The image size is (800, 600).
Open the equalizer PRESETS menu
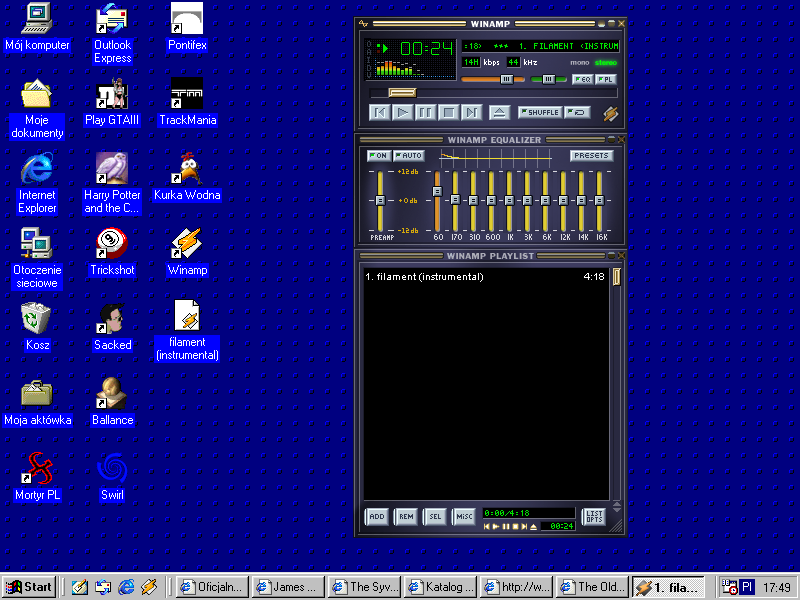point(591,156)
